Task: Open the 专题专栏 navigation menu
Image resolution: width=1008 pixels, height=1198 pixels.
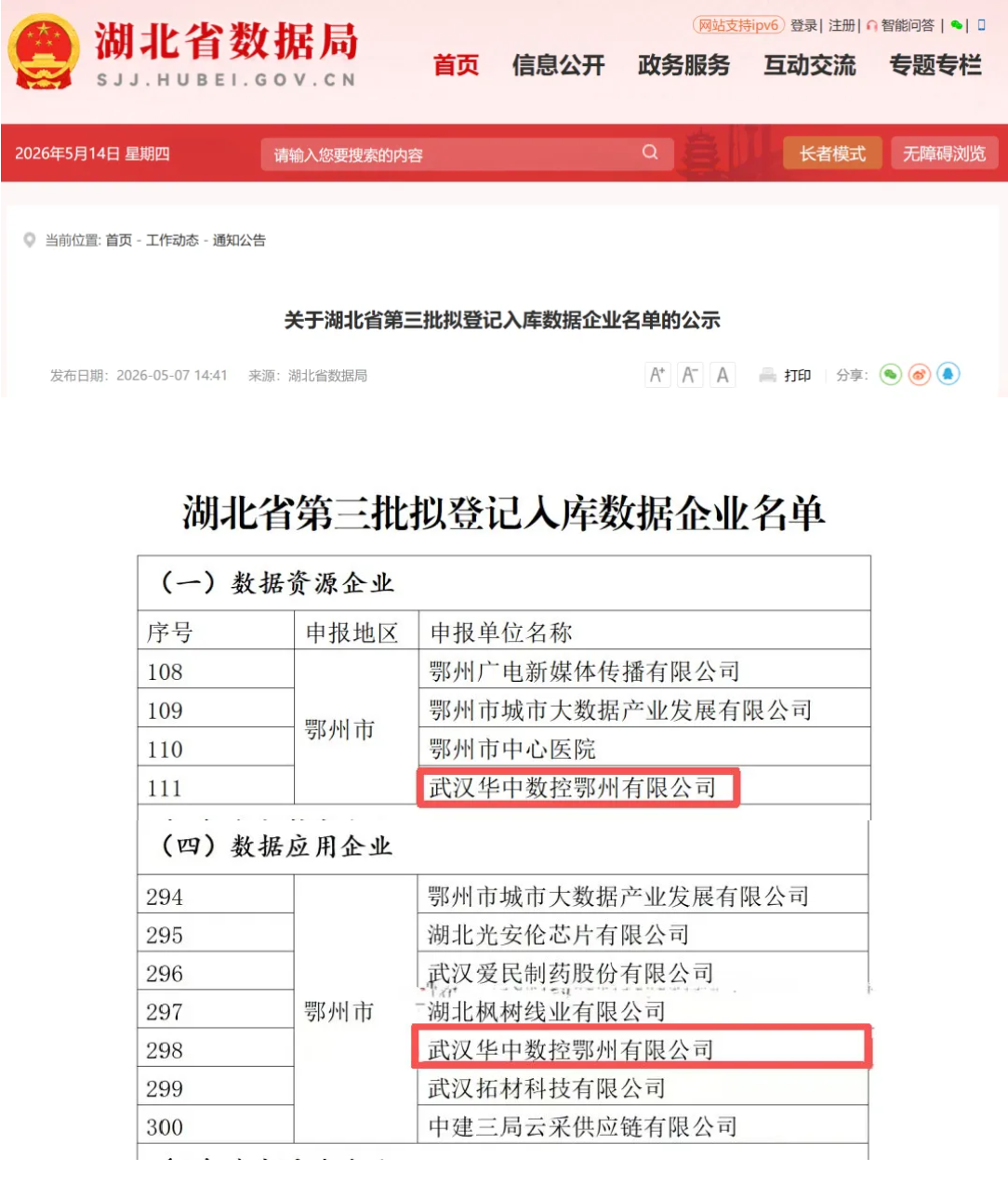Action: coord(935,65)
